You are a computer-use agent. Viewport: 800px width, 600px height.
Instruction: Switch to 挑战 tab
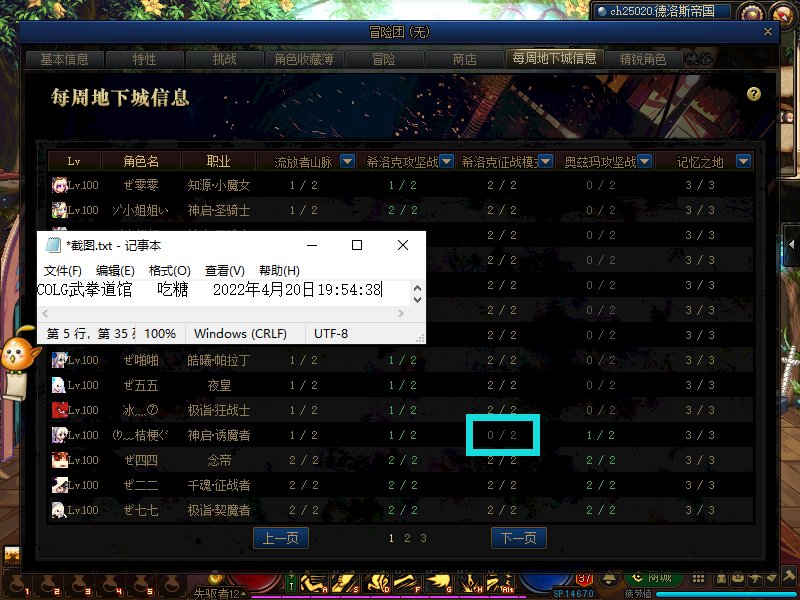tap(224, 59)
